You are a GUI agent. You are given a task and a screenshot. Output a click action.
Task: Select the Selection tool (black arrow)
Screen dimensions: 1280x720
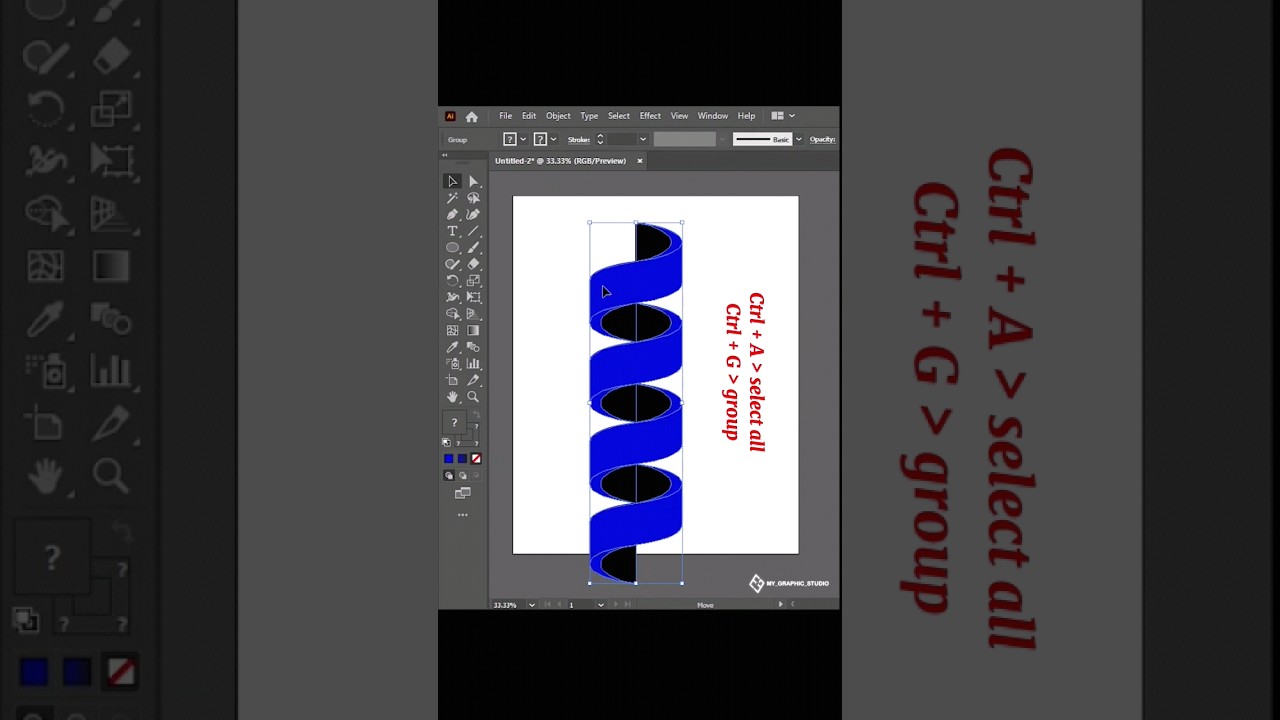pyautogui.click(x=452, y=181)
